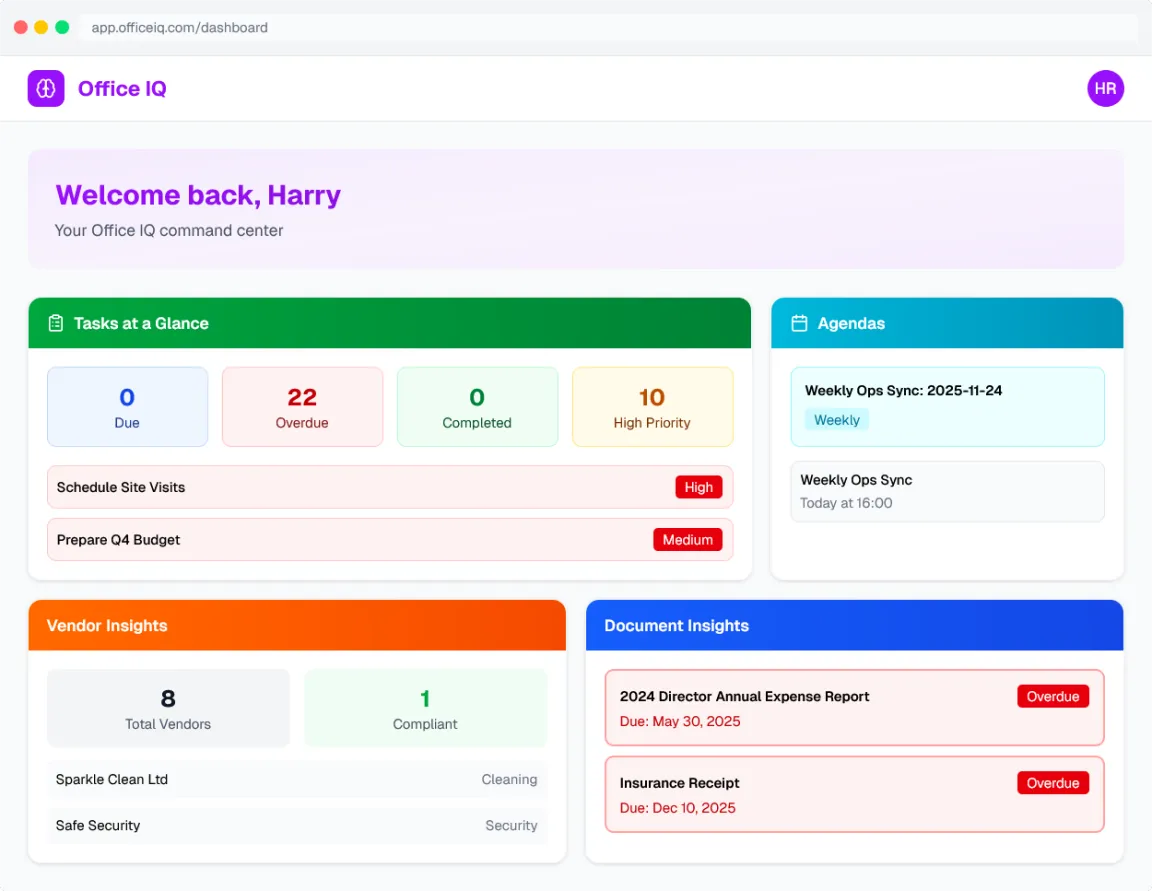Select the Completed tasks counter showing 0
Viewport: 1152px width, 891px height.
pos(477,406)
